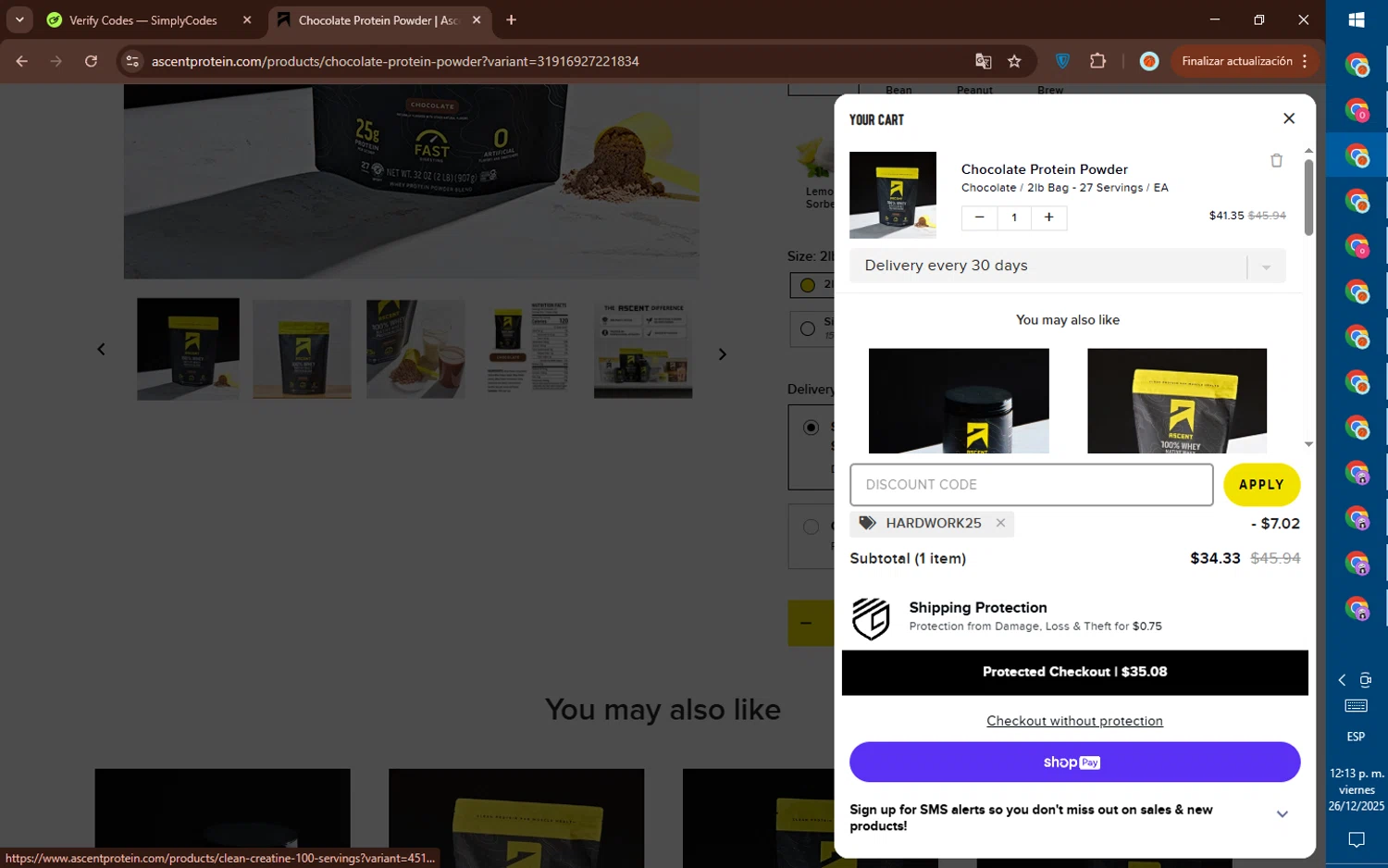Screen dimensions: 1388x868
Task: Choose Checkout without protection link
Action: coord(1074,721)
